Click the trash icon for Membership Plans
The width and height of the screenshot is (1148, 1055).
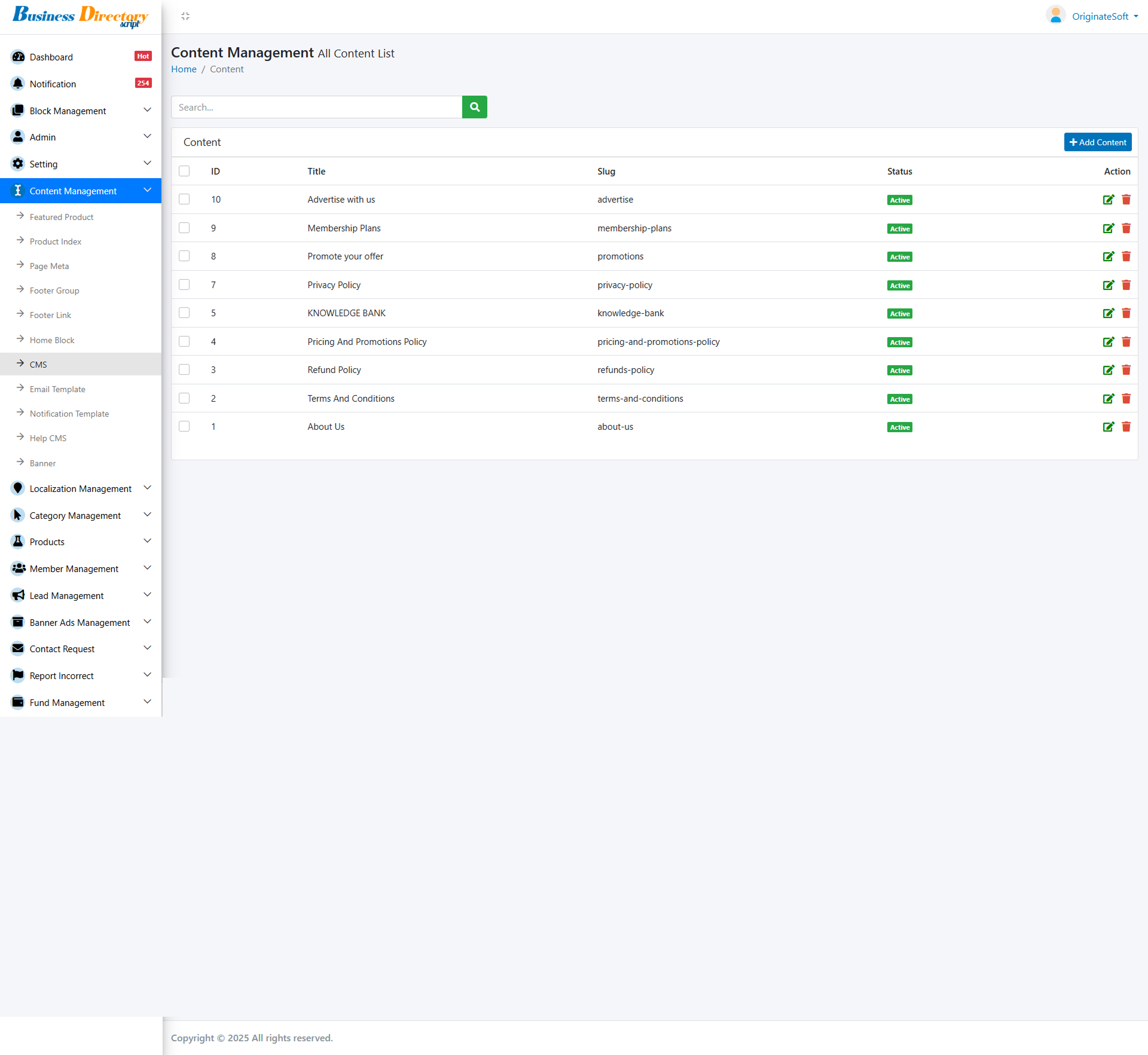click(1126, 228)
